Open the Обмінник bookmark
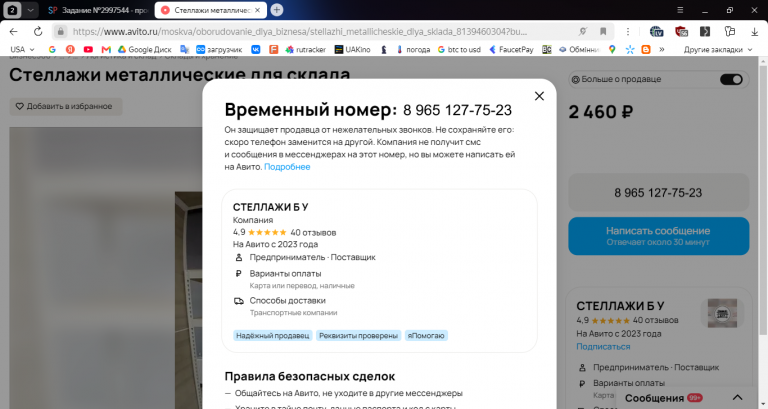This screenshot has height=409, width=768. tap(579, 49)
